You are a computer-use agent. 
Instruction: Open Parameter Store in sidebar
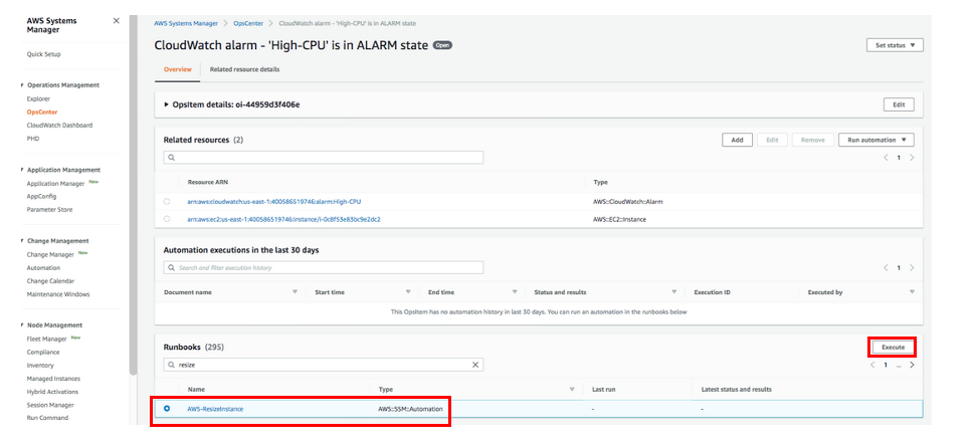point(50,209)
